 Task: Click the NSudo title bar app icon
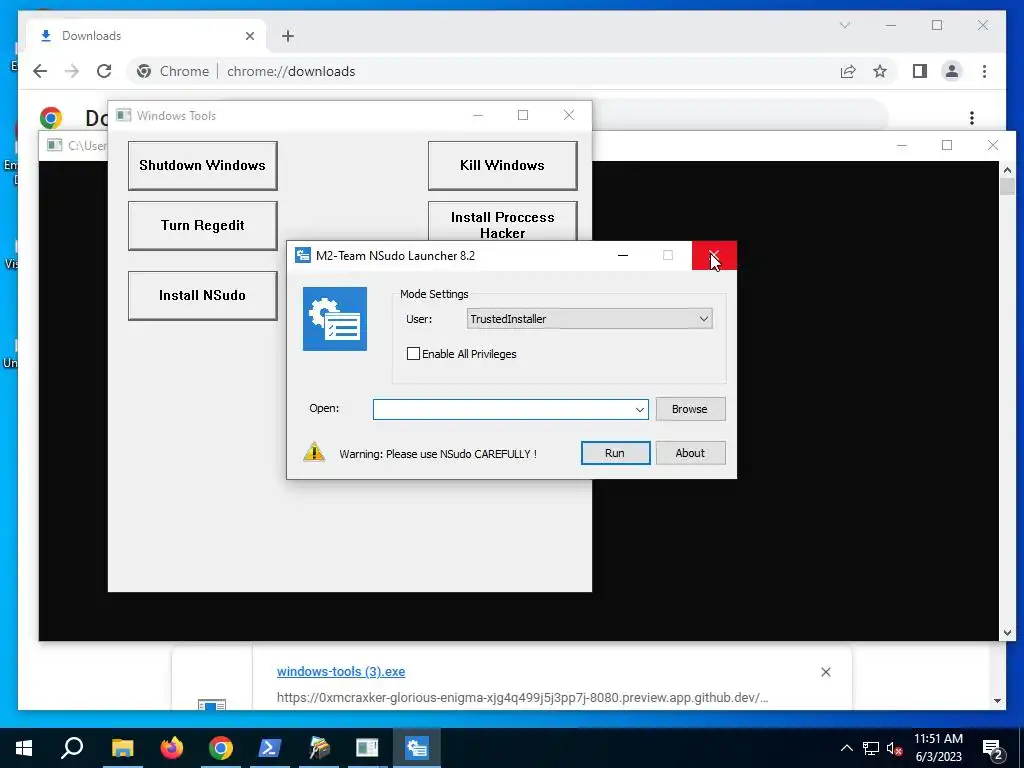(302, 255)
